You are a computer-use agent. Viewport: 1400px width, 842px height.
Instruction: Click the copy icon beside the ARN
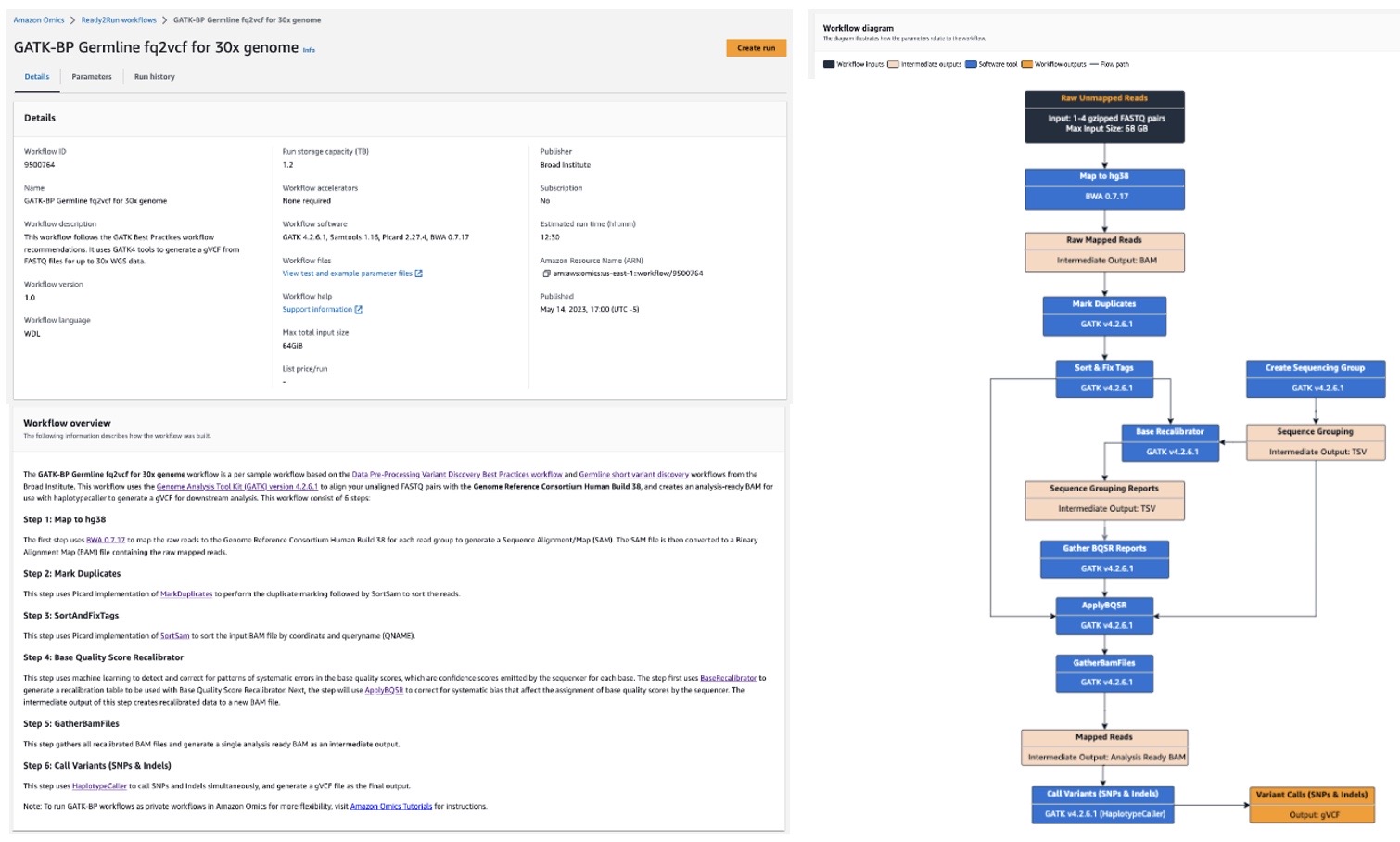546,274
